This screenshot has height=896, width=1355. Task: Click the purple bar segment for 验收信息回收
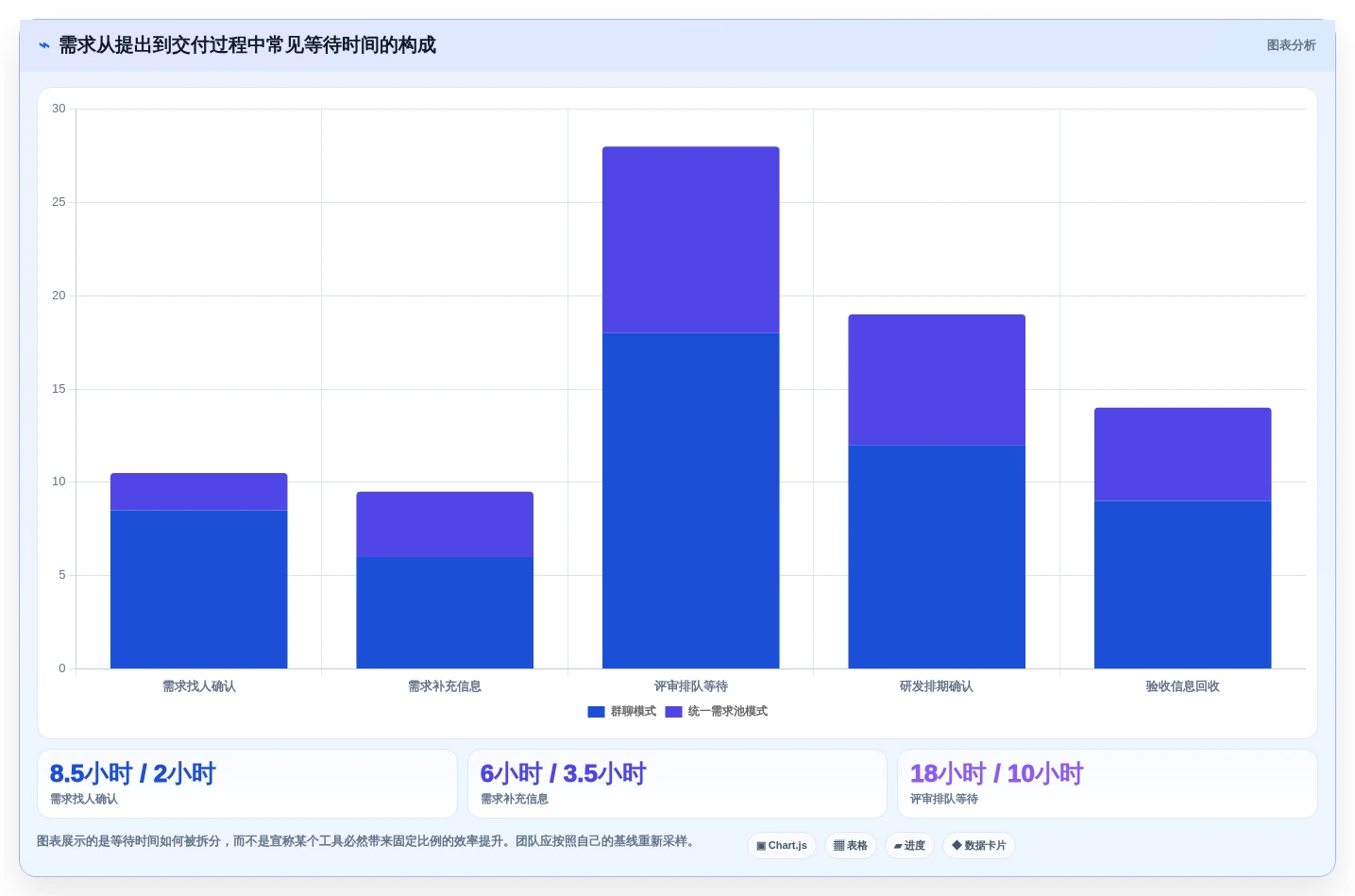pos(1183,454)
